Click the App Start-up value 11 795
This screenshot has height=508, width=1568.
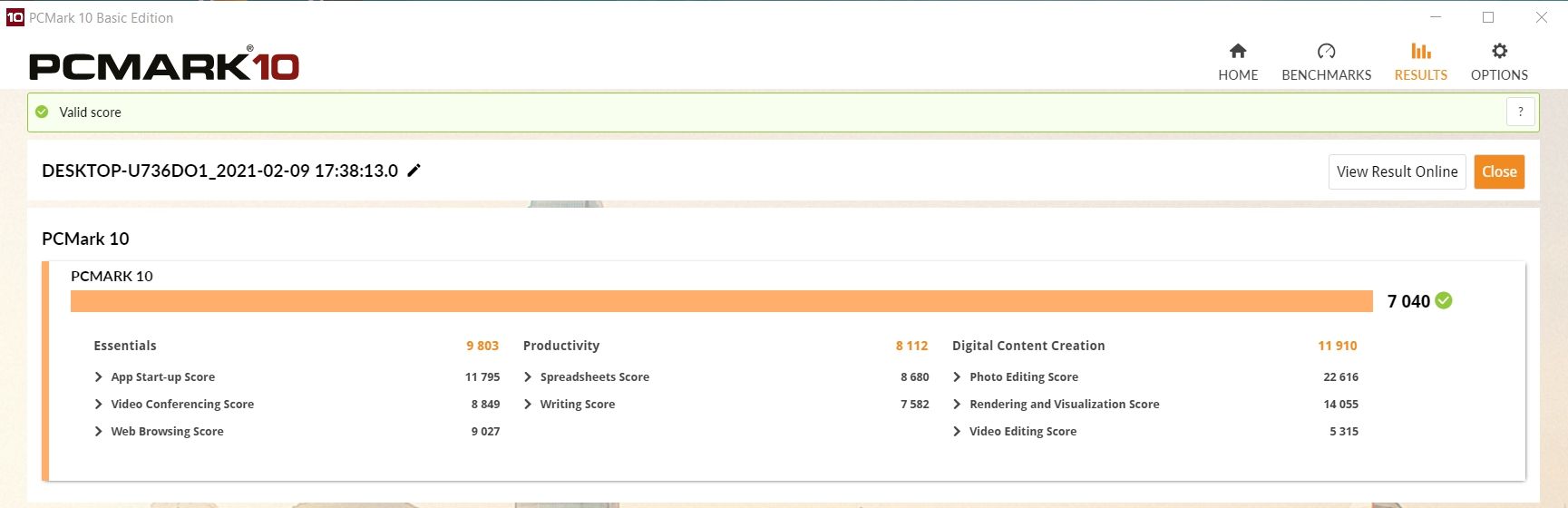[x=482, y=376]
